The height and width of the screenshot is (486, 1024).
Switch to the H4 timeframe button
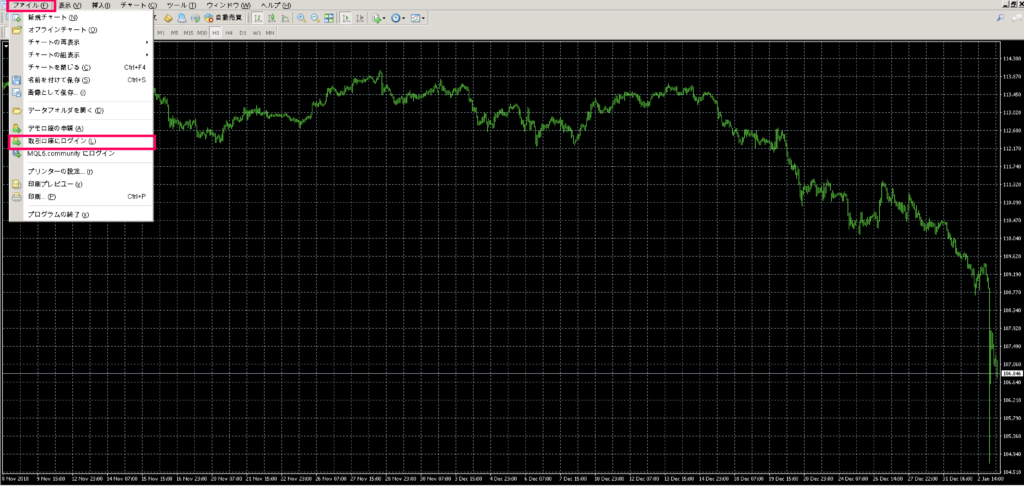pyautogui.click(x=229, y=32)
